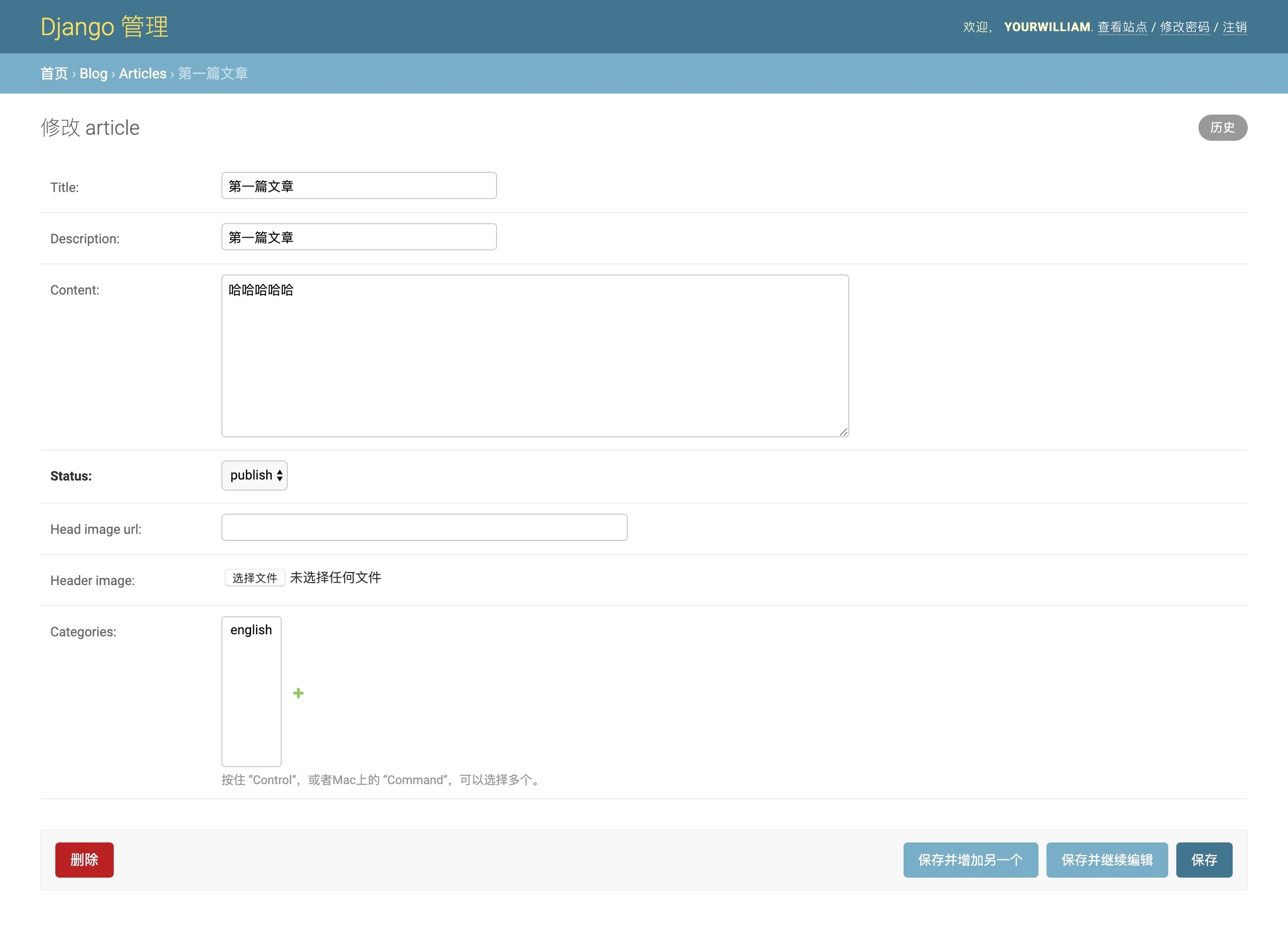Focus the Description text field
This screenshot has width=1288, height=951.
click(358, 237)
